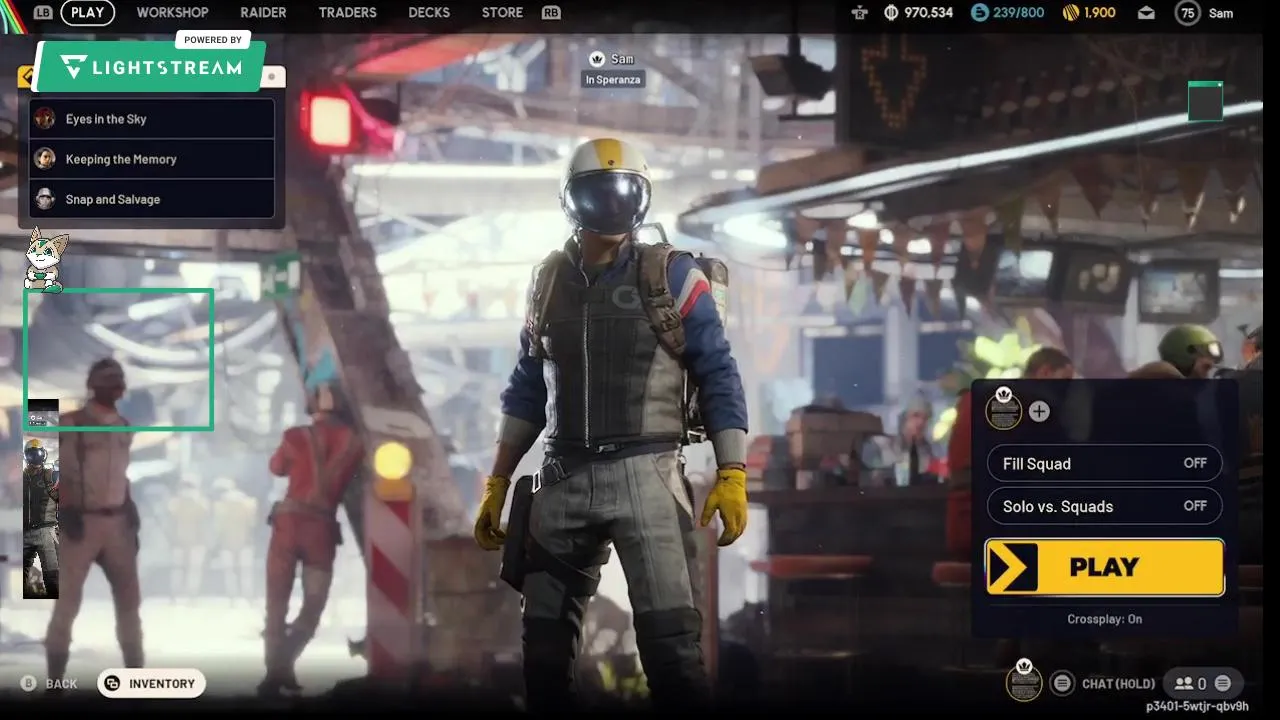Click the BACK button
Image resolution: width=1280 pixels, height=720 pixels.
(61, 684)
